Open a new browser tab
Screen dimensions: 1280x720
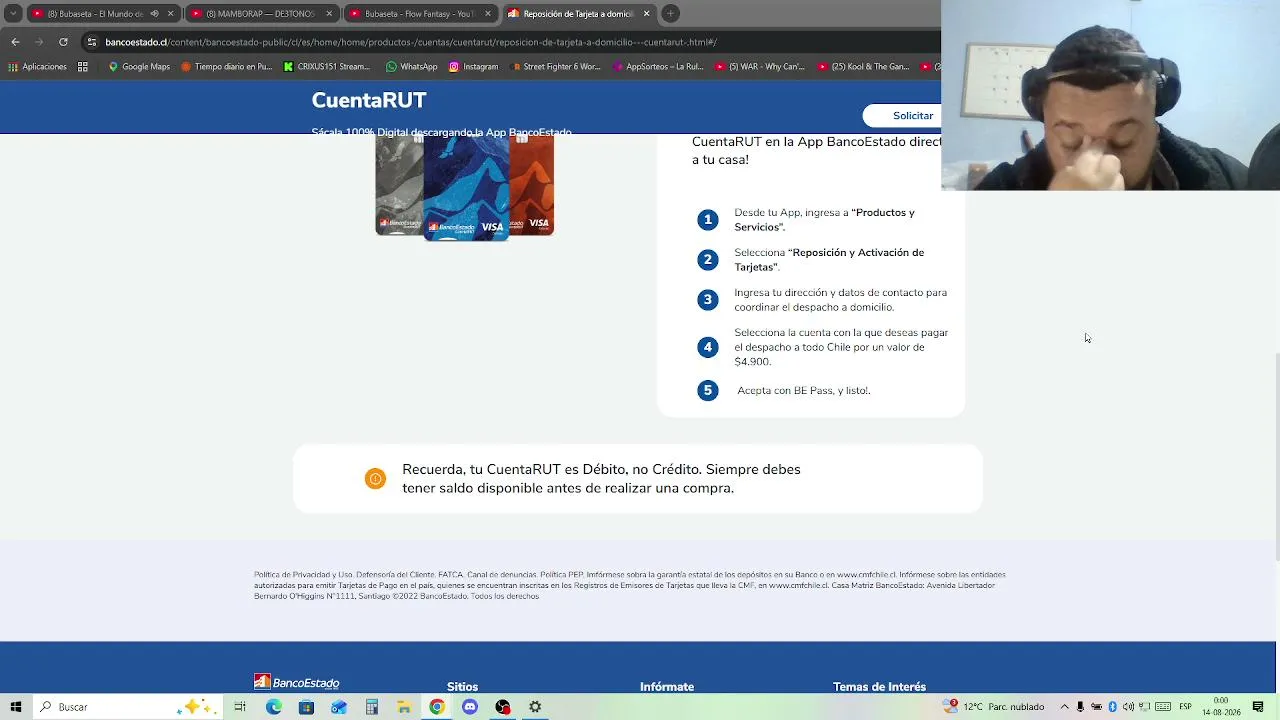pyautogui.click(x=671, y=13)
